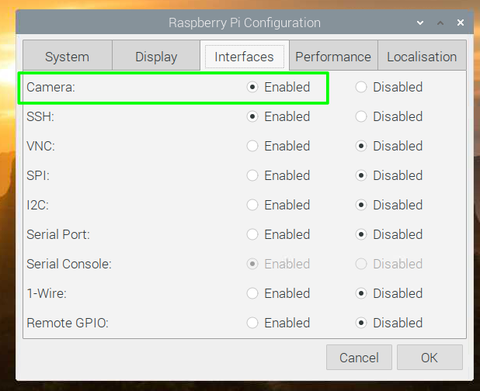The width and height of the screenshot is (480, 391).
Task: Enable the Serial Port
Action: [x=252, y=234]
